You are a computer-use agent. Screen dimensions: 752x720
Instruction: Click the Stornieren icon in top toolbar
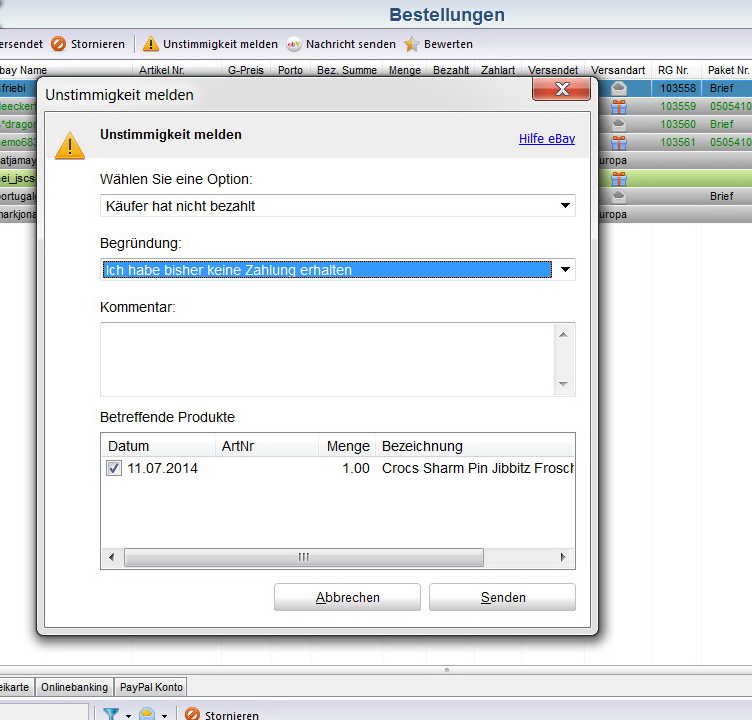pyautogui.click(x=58, y=44)
